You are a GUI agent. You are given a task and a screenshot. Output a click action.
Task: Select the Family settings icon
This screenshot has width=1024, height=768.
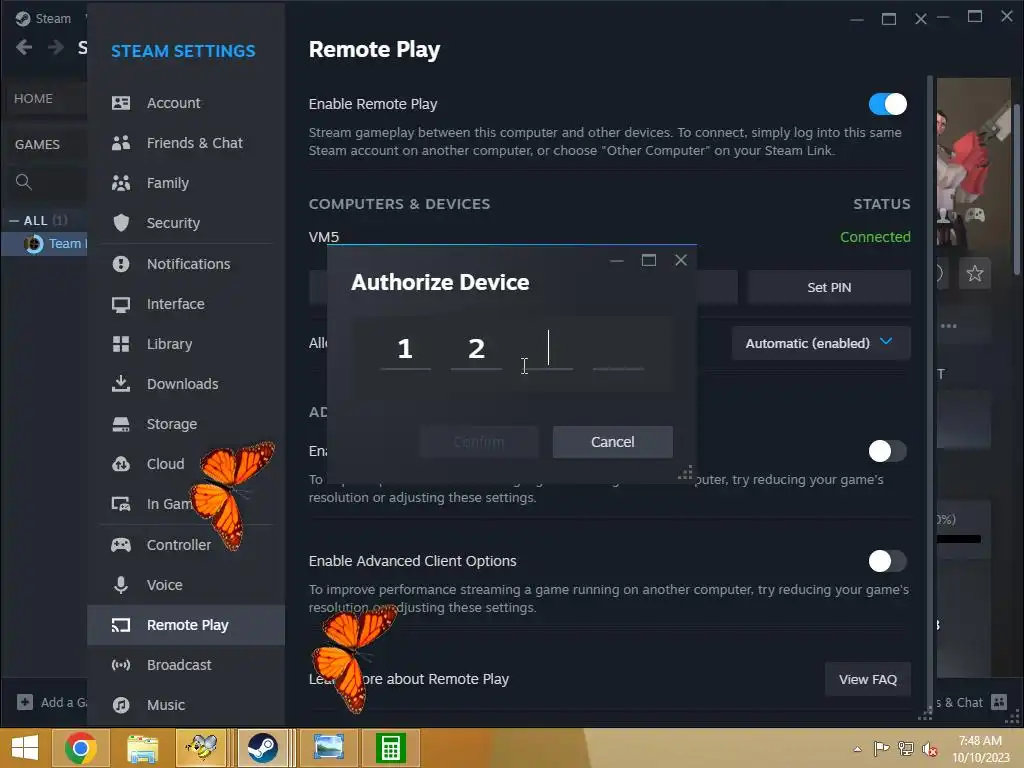121,183
